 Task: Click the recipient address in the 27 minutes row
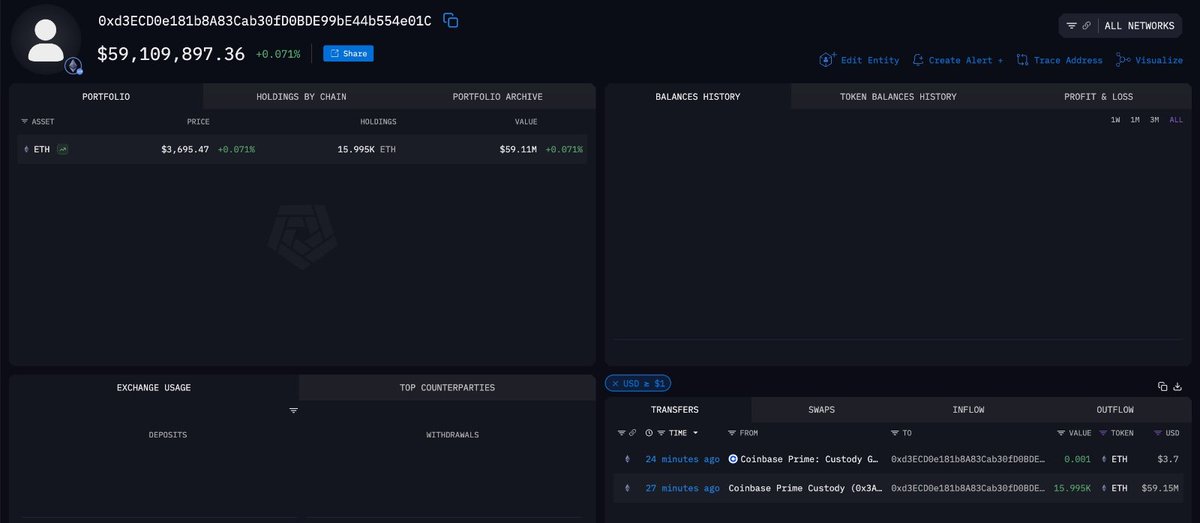969,489
